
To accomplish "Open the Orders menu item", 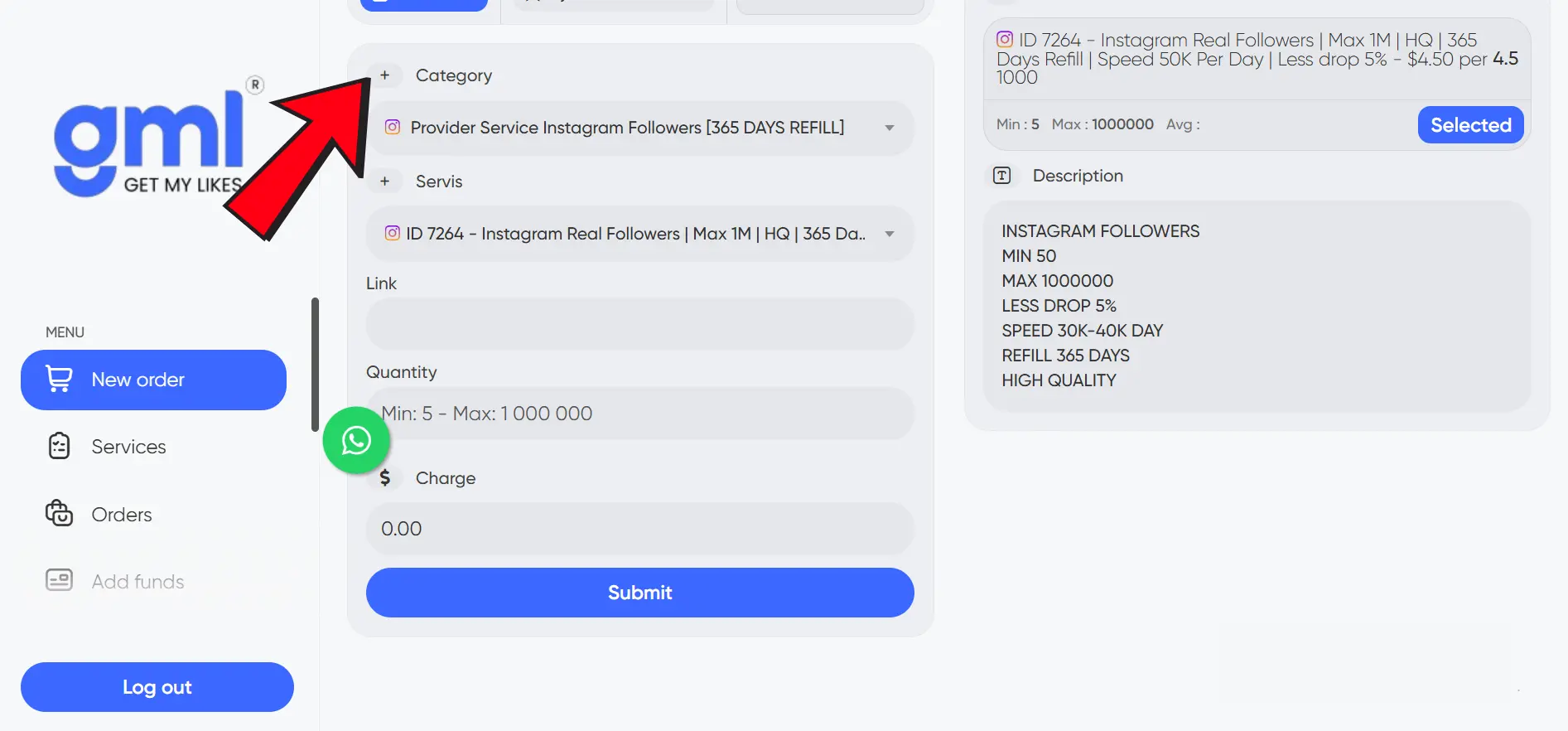I will pos(122,514).
